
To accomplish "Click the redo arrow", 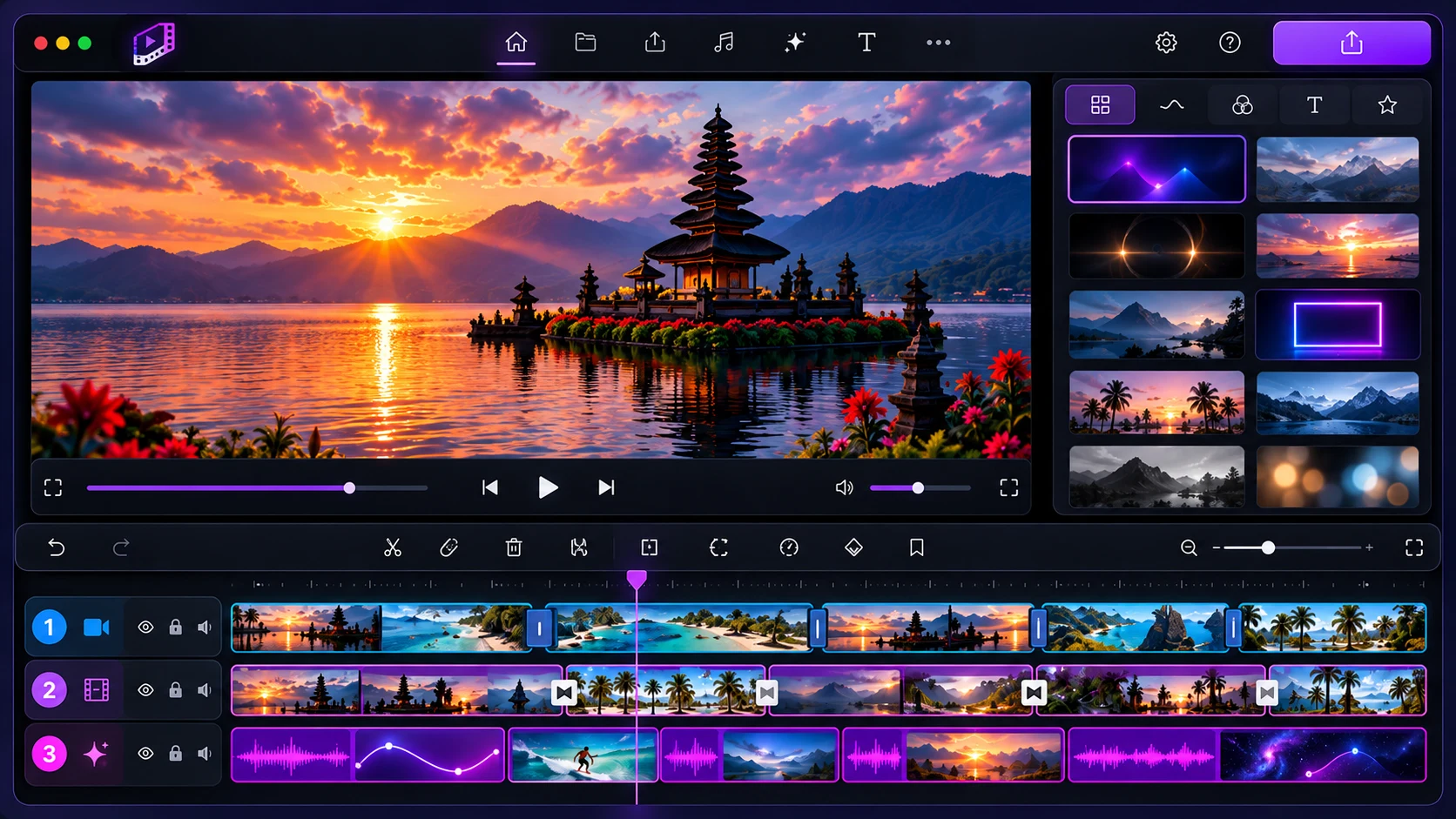I will (x=121, y=547).
